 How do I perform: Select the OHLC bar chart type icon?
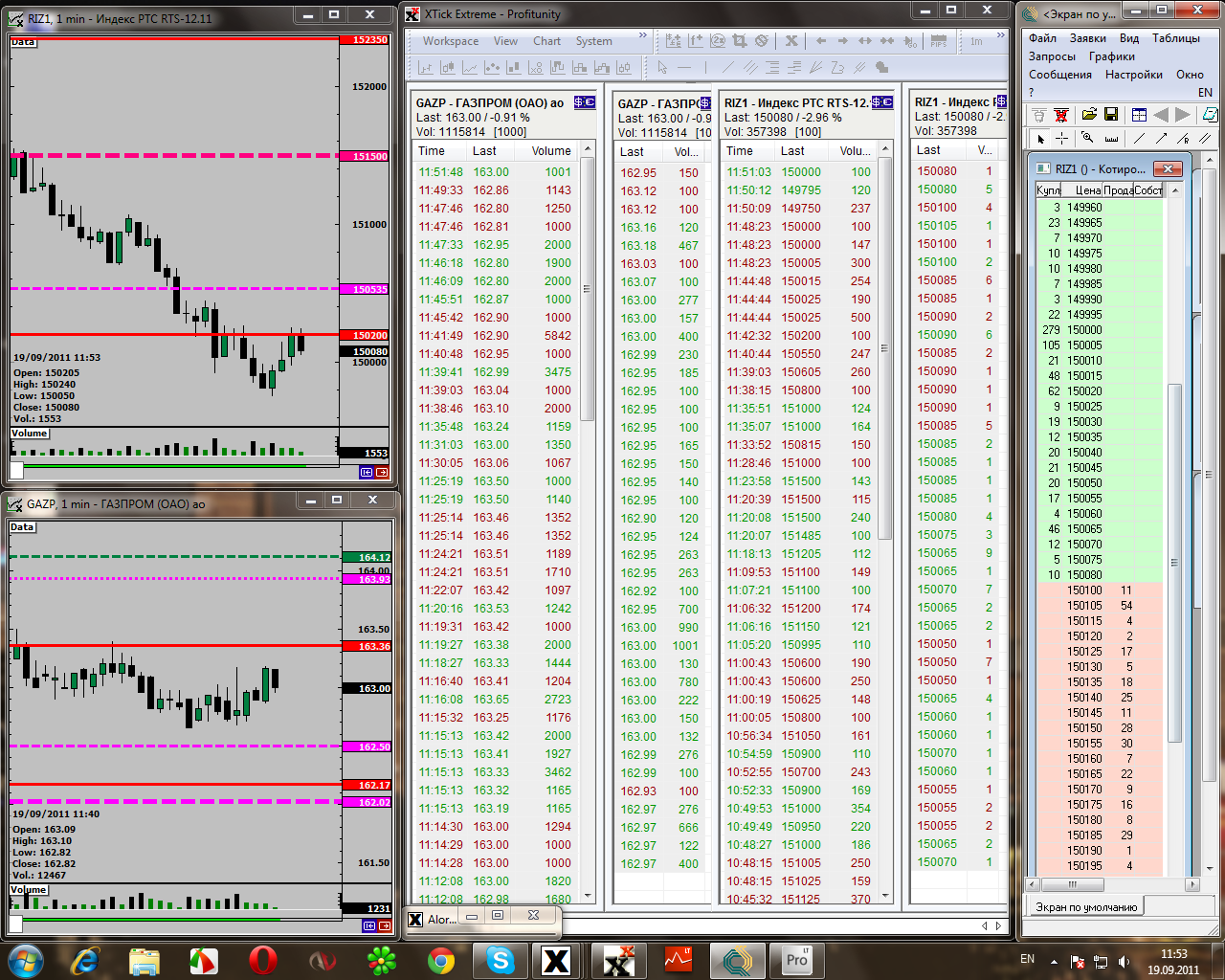point(425,68)
